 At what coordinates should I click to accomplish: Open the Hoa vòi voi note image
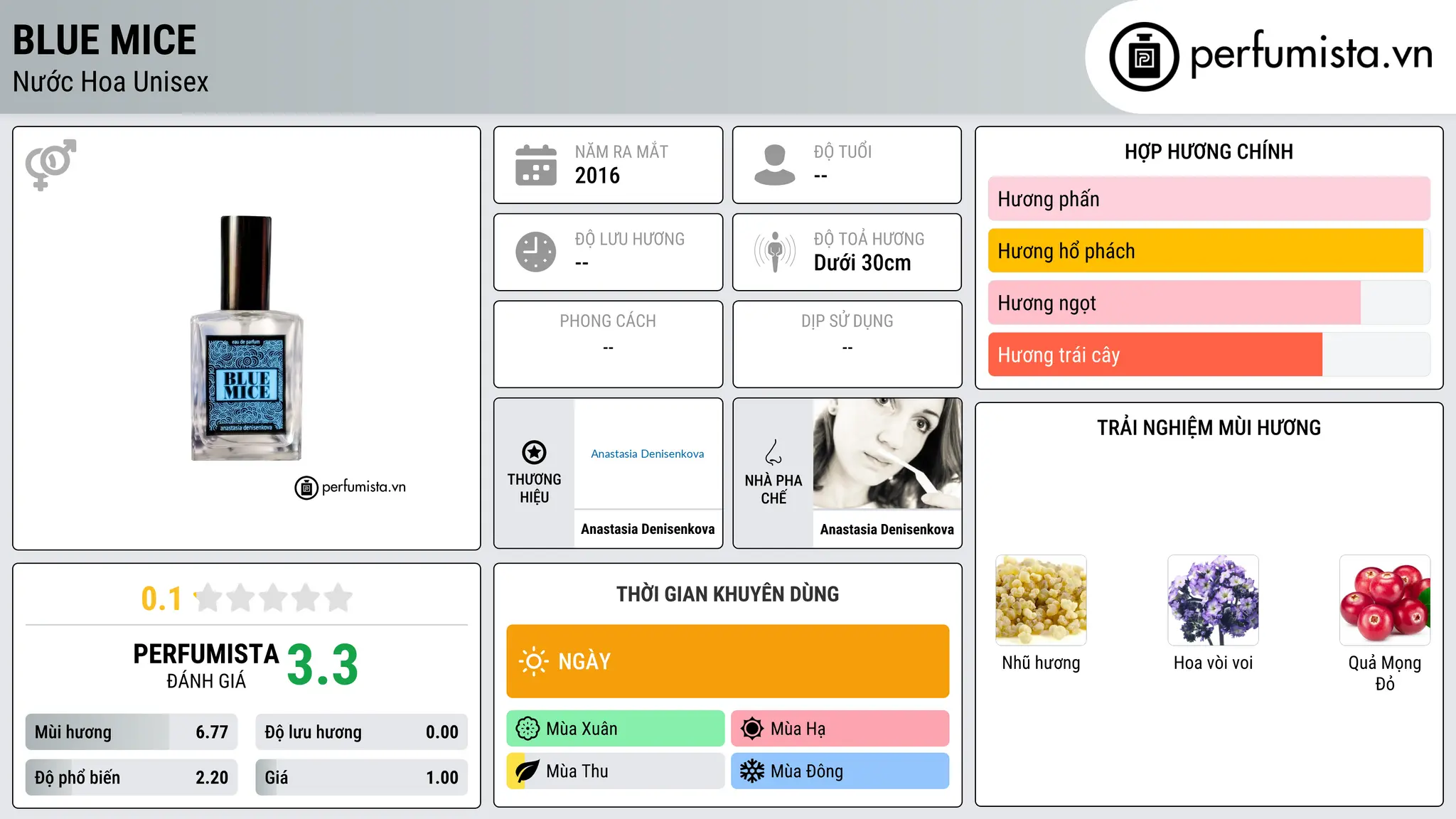tap(1213, 600)
